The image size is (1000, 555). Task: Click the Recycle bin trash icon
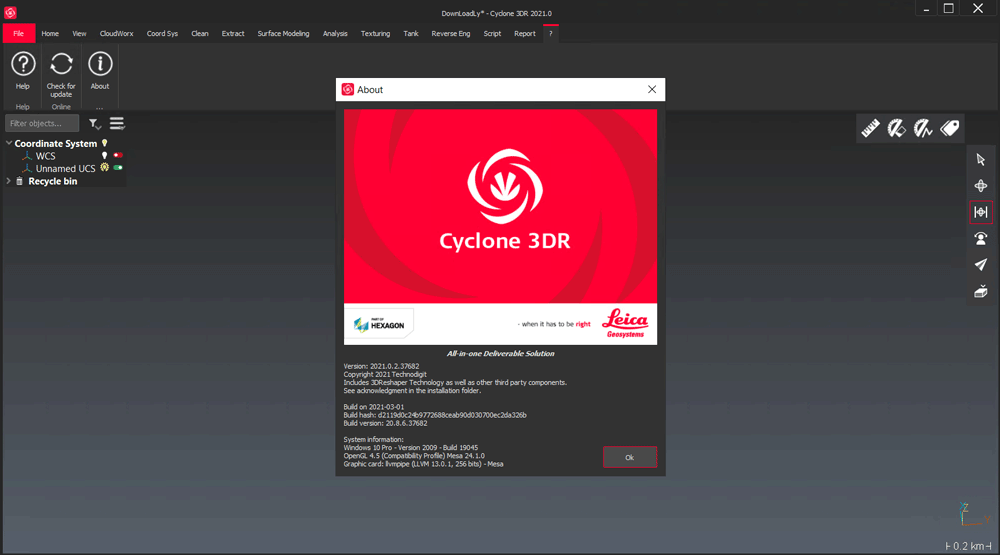(20, 181)
